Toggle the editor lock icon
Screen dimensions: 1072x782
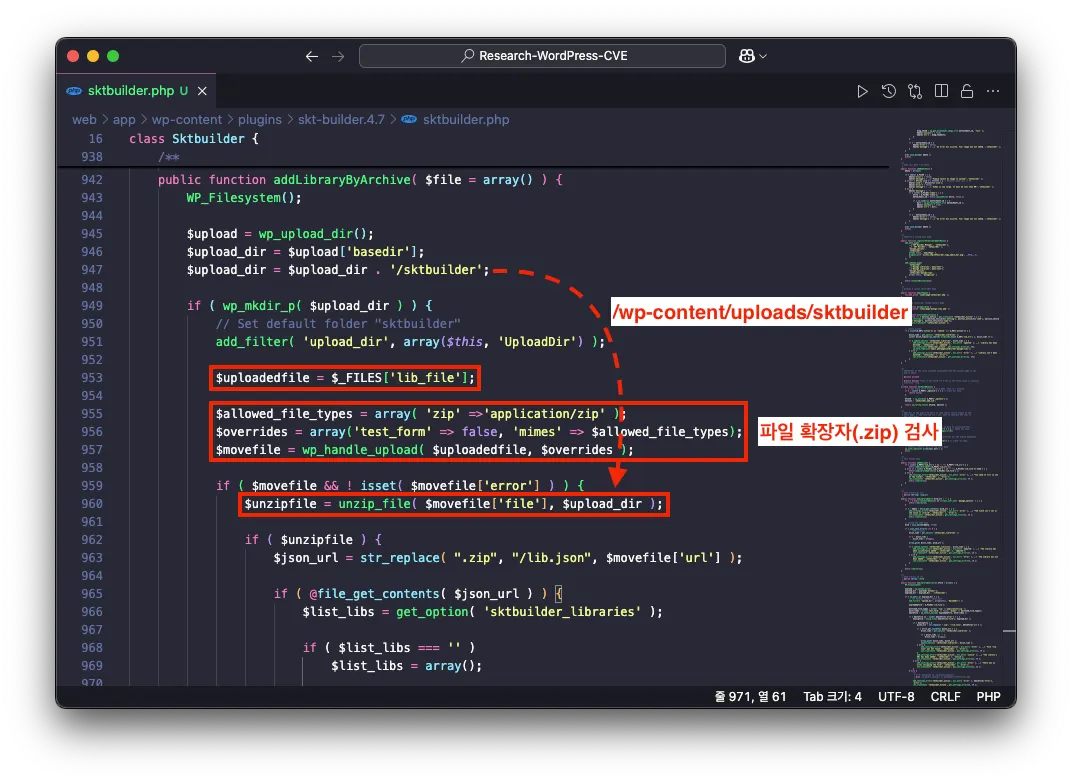click(x=967, y=91)
